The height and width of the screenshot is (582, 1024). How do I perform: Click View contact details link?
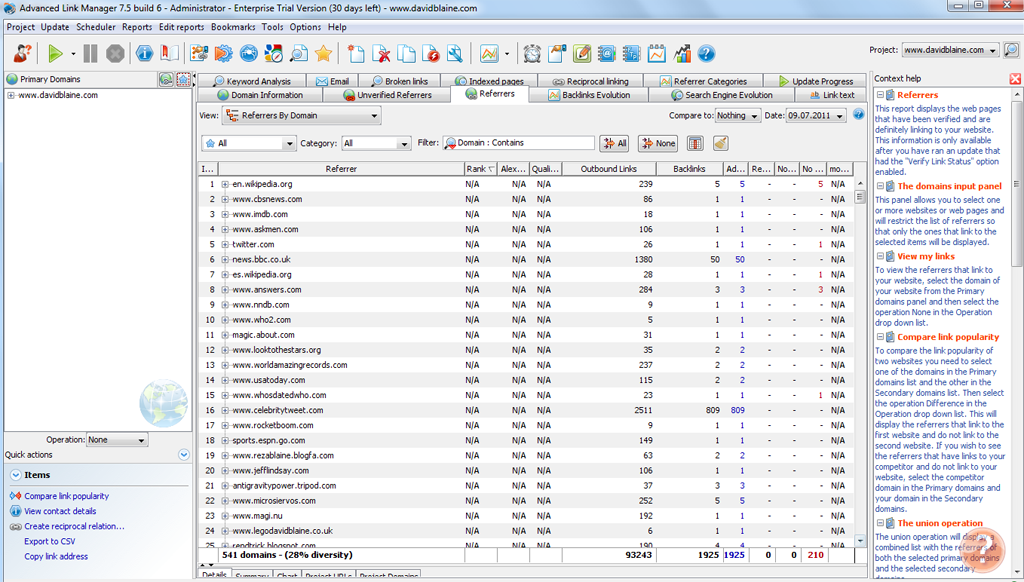[60, 511]
